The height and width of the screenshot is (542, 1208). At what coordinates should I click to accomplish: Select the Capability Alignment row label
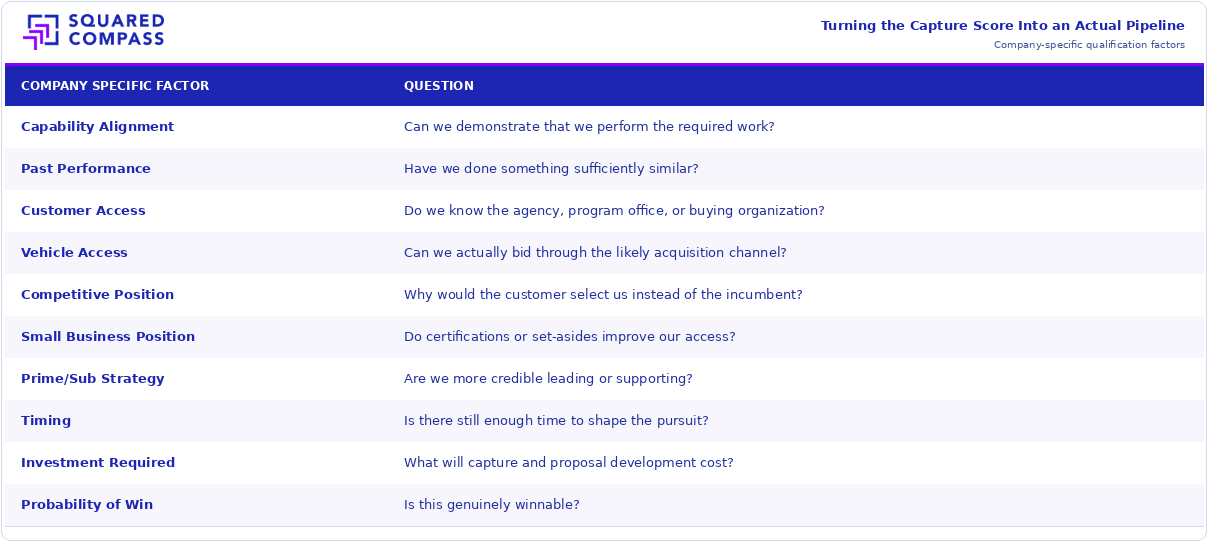pos(97,127)
